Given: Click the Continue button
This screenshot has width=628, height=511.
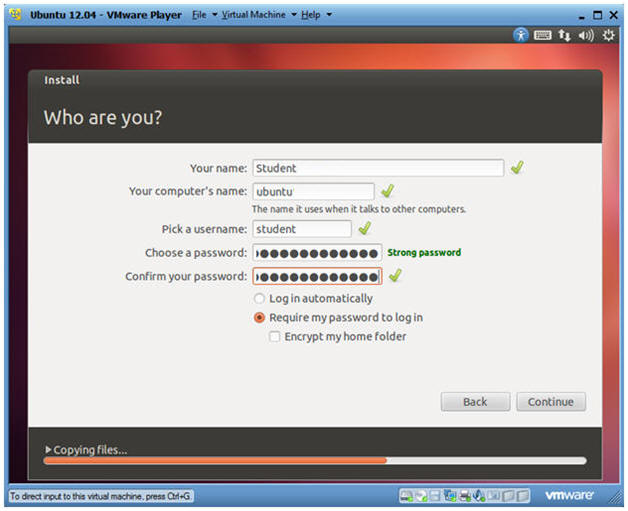Looking at the screenshot, I should tap(551, 402).
